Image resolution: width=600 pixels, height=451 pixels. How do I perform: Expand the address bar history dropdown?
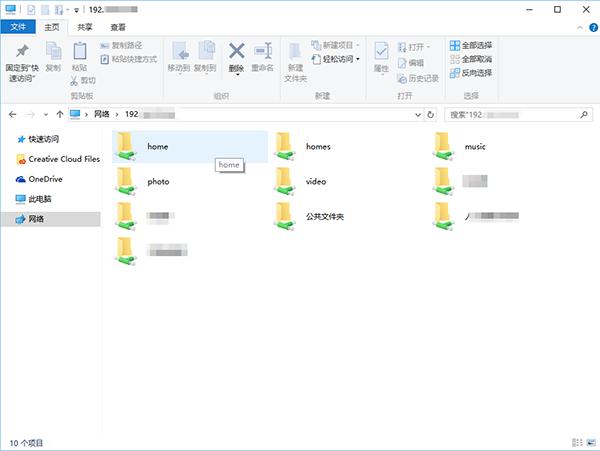click(416, 115)
